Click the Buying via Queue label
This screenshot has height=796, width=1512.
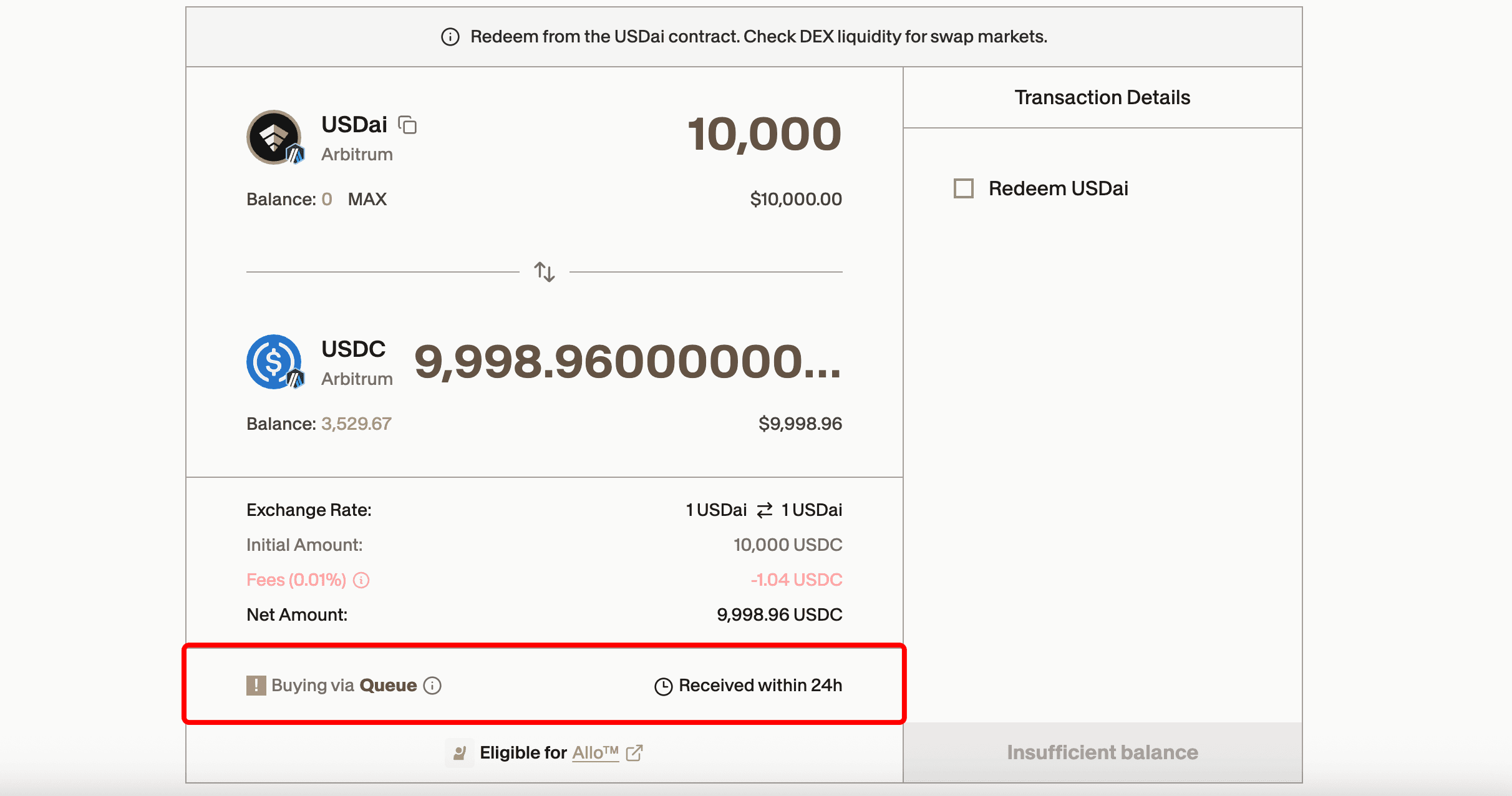click(x=344, y=686)
